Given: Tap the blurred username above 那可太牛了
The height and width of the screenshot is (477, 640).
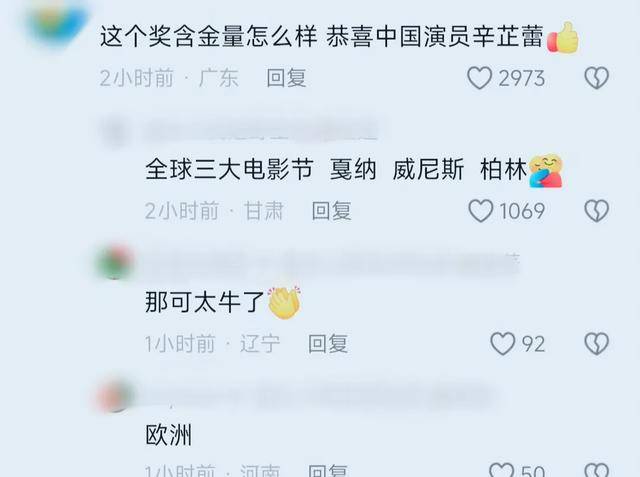Looking at the screenshot, I should coord(331,264).
